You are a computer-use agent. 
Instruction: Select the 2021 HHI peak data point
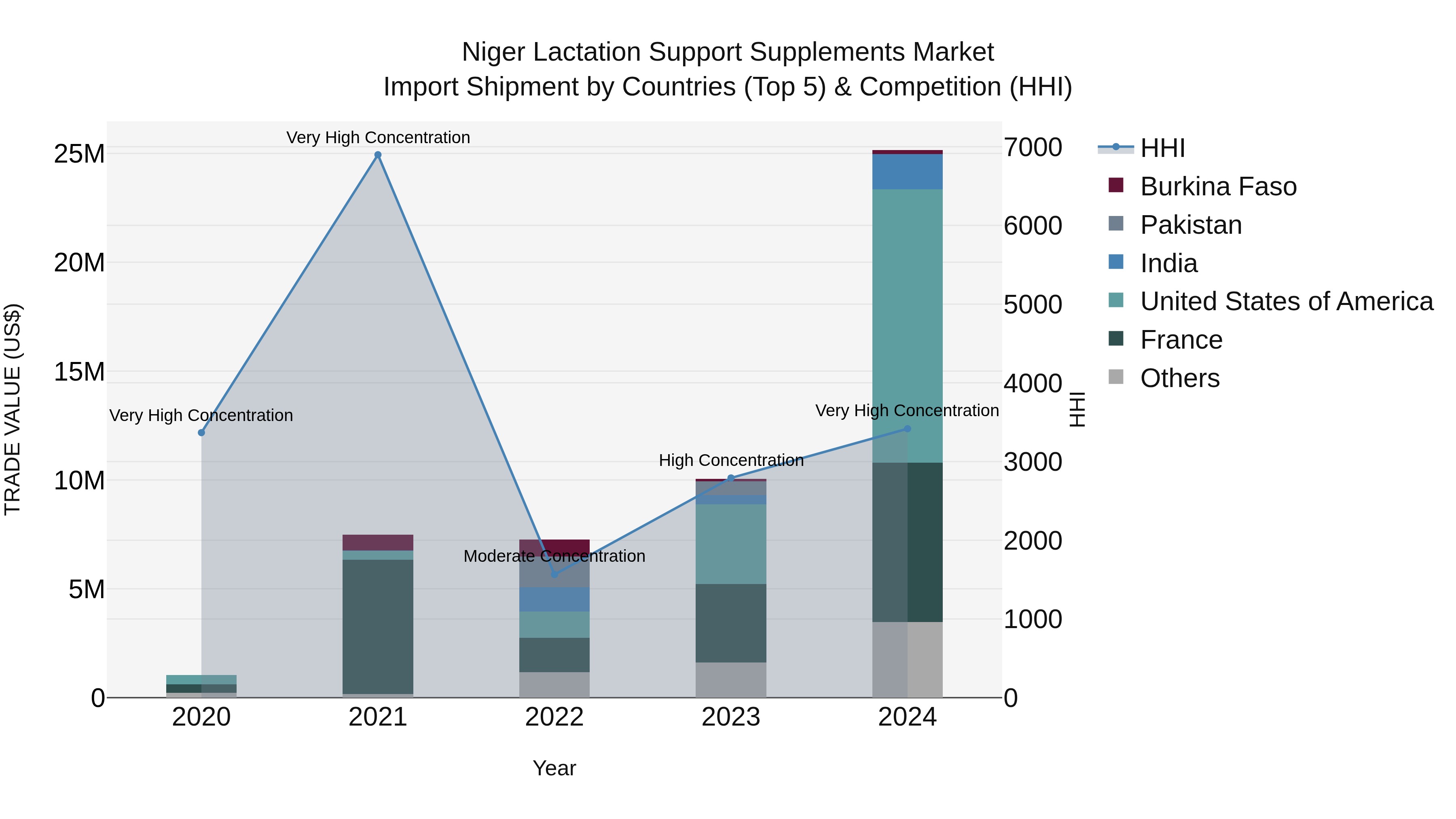378,155
